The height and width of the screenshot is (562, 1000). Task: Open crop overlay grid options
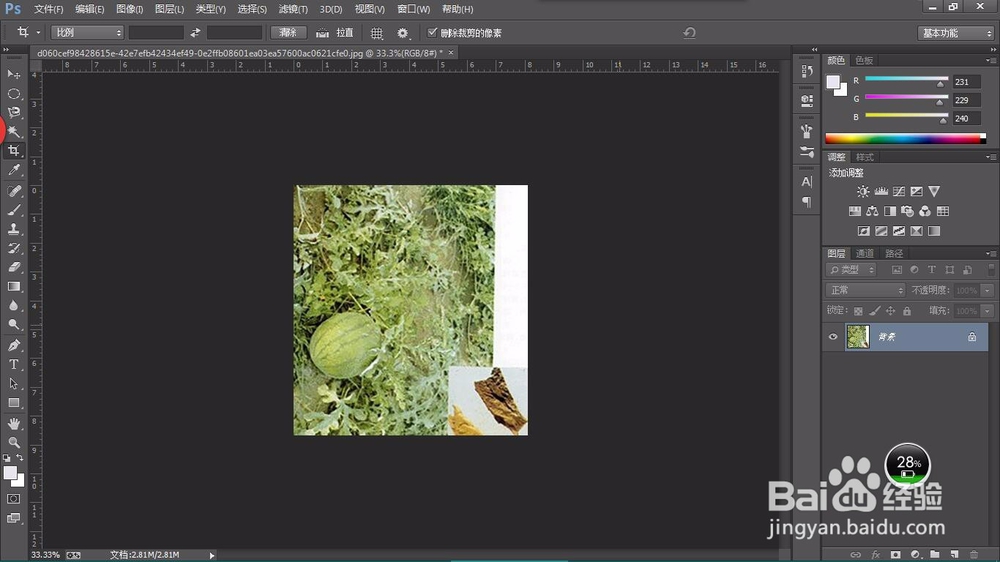(376, 33)
